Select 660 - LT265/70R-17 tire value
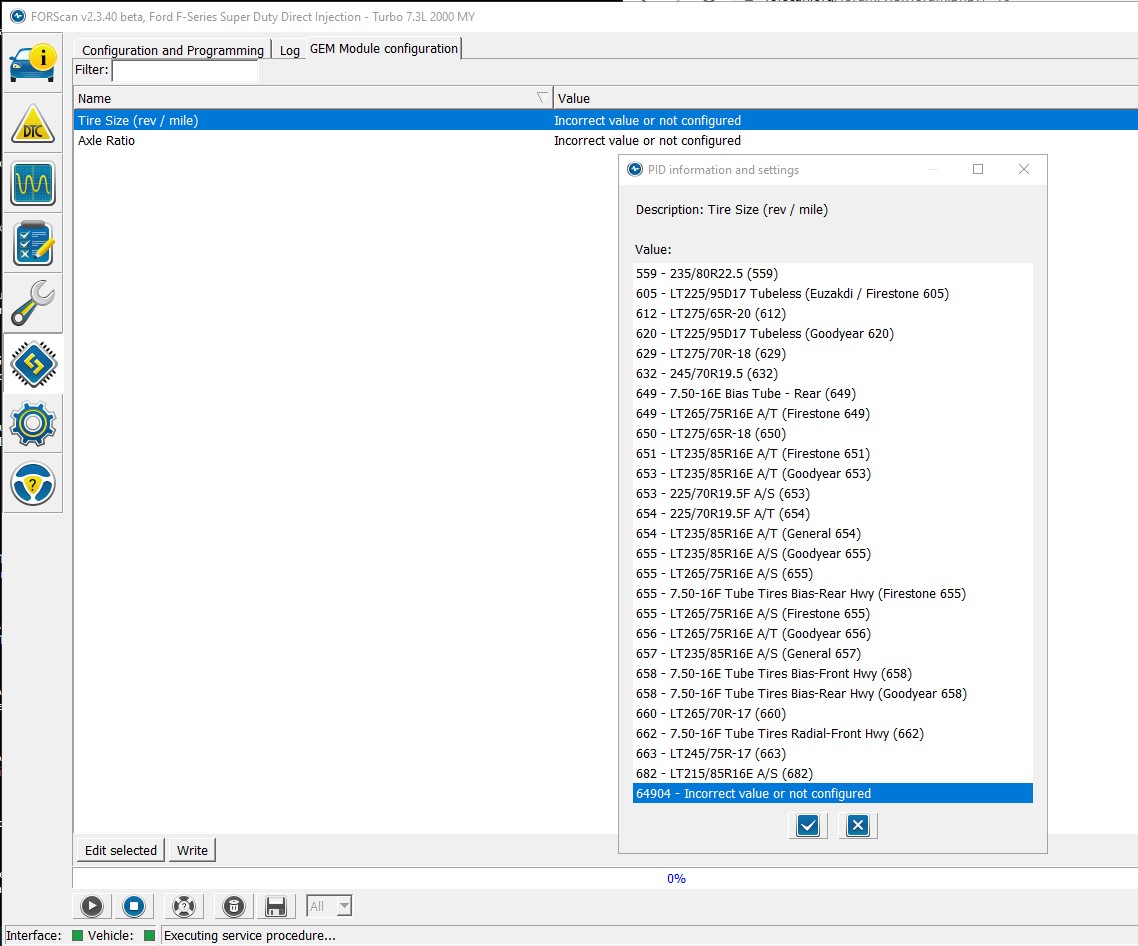Screen dimensions: 1138x946 [x=711, y=713]
